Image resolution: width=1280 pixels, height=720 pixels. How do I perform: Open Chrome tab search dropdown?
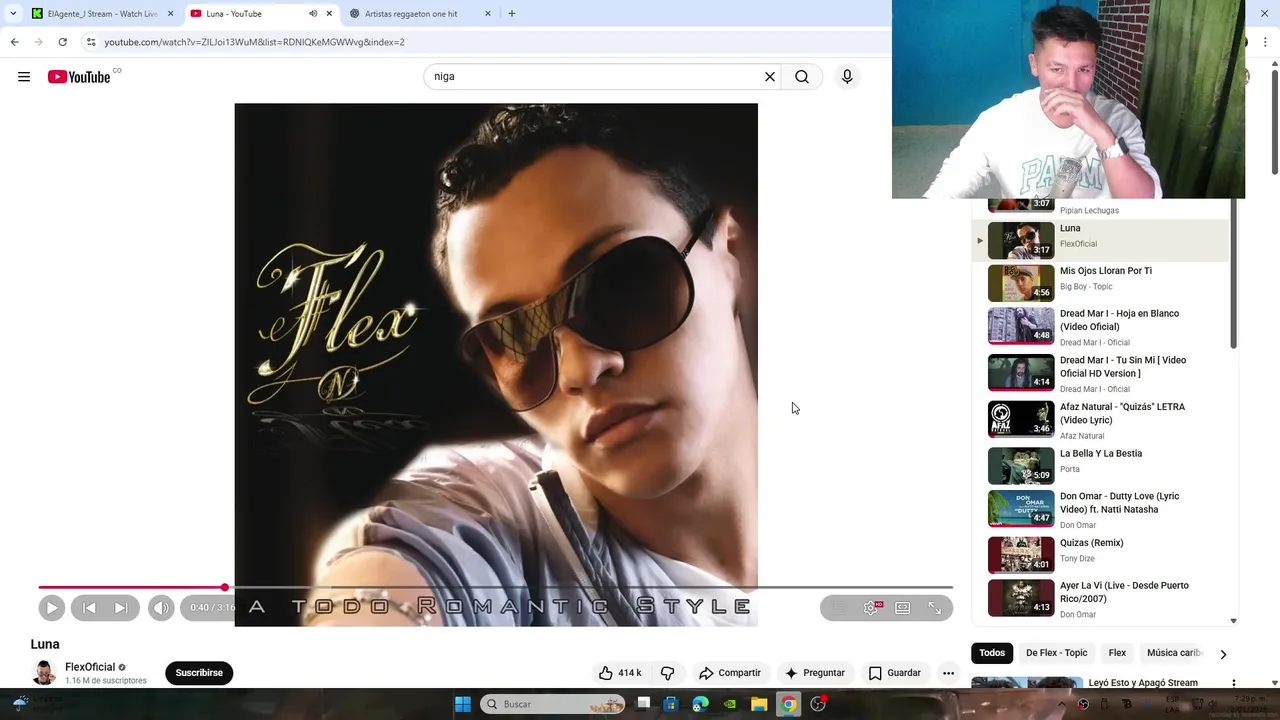pyautogui.click(x=13, y=14)
